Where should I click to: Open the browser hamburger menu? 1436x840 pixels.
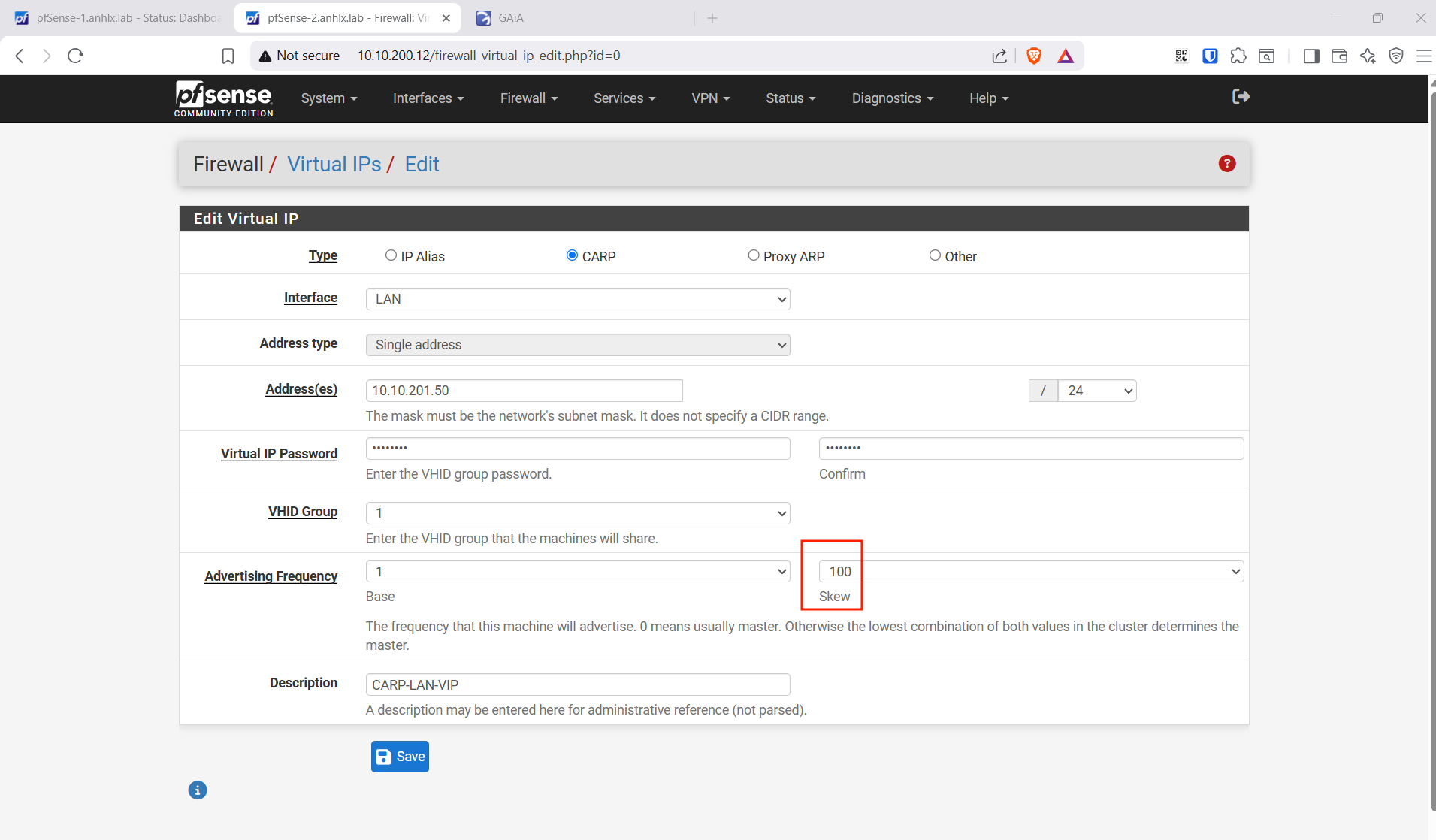tap(1424, 56)
